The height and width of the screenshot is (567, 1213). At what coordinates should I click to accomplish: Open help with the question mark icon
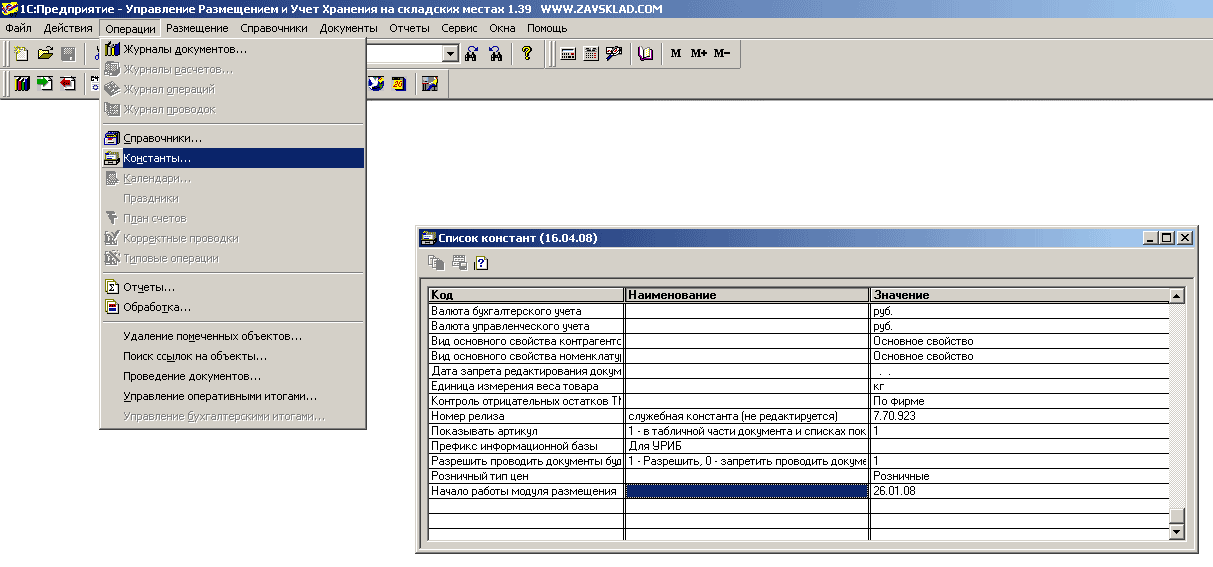click(x=527, y=54)
